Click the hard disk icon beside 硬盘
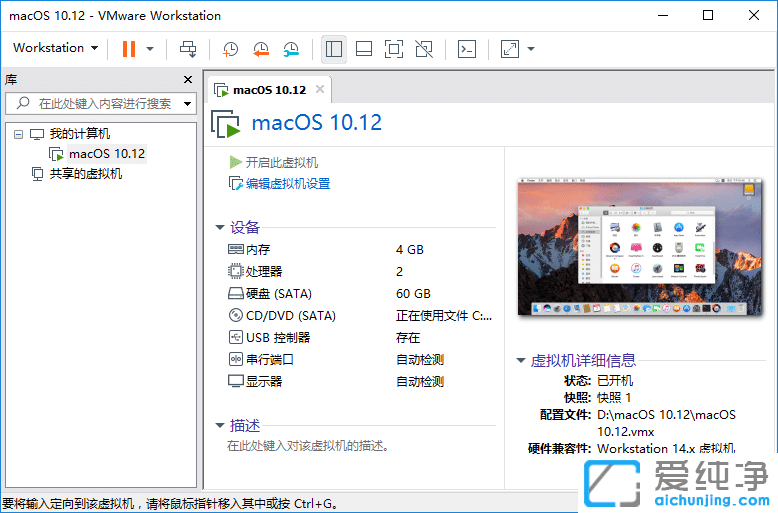Screen dimensions: 778x513 tap(236, 294)
